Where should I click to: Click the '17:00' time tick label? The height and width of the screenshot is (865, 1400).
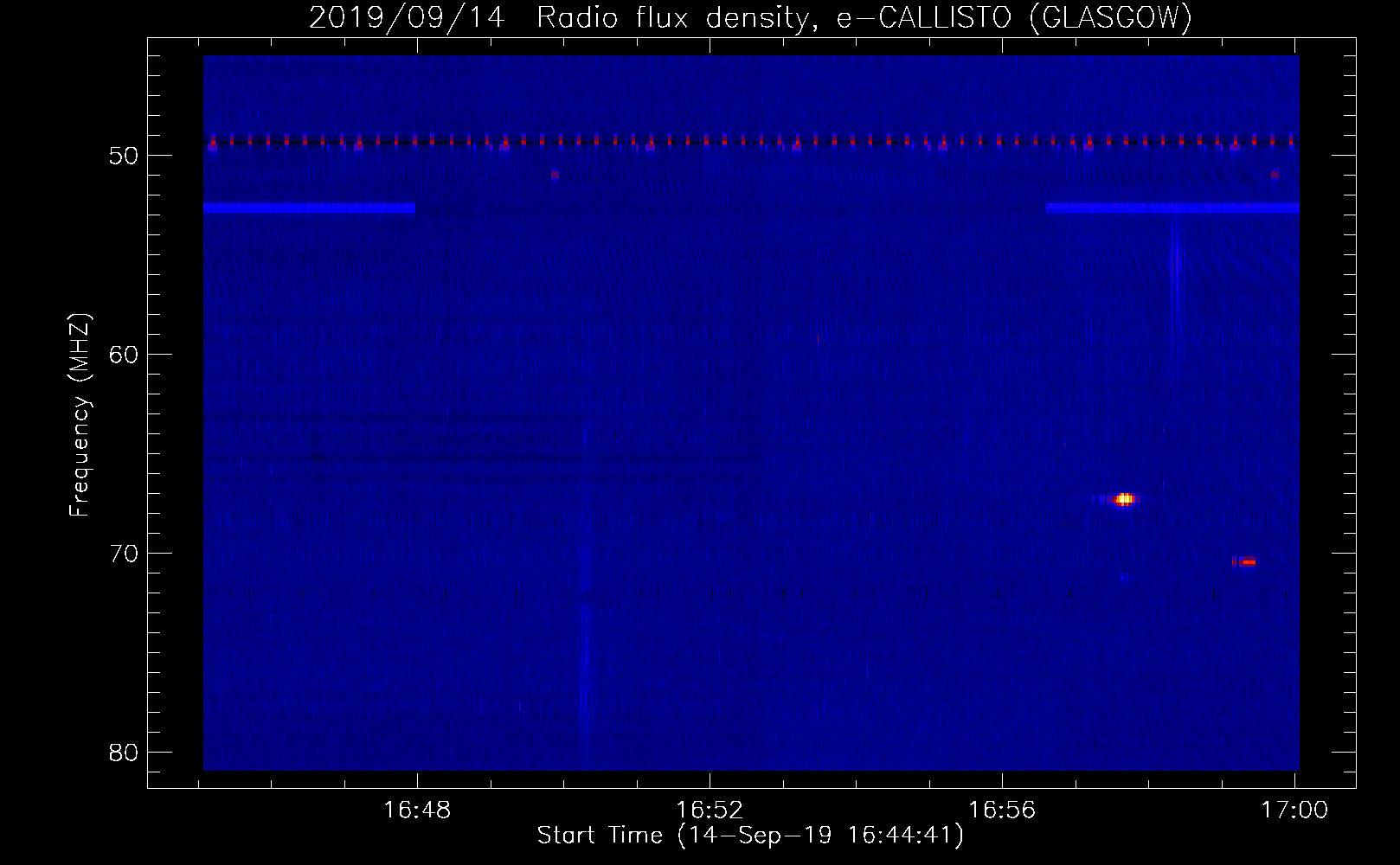click(1294, 810)
